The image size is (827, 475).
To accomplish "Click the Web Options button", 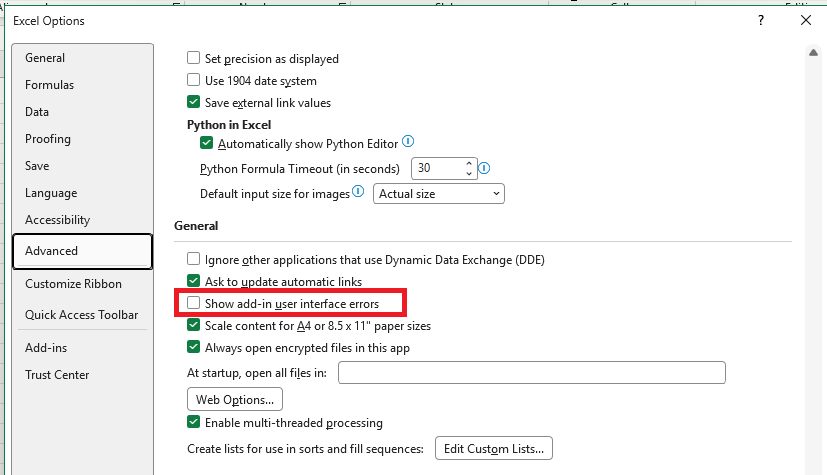I will coord(235,399).
